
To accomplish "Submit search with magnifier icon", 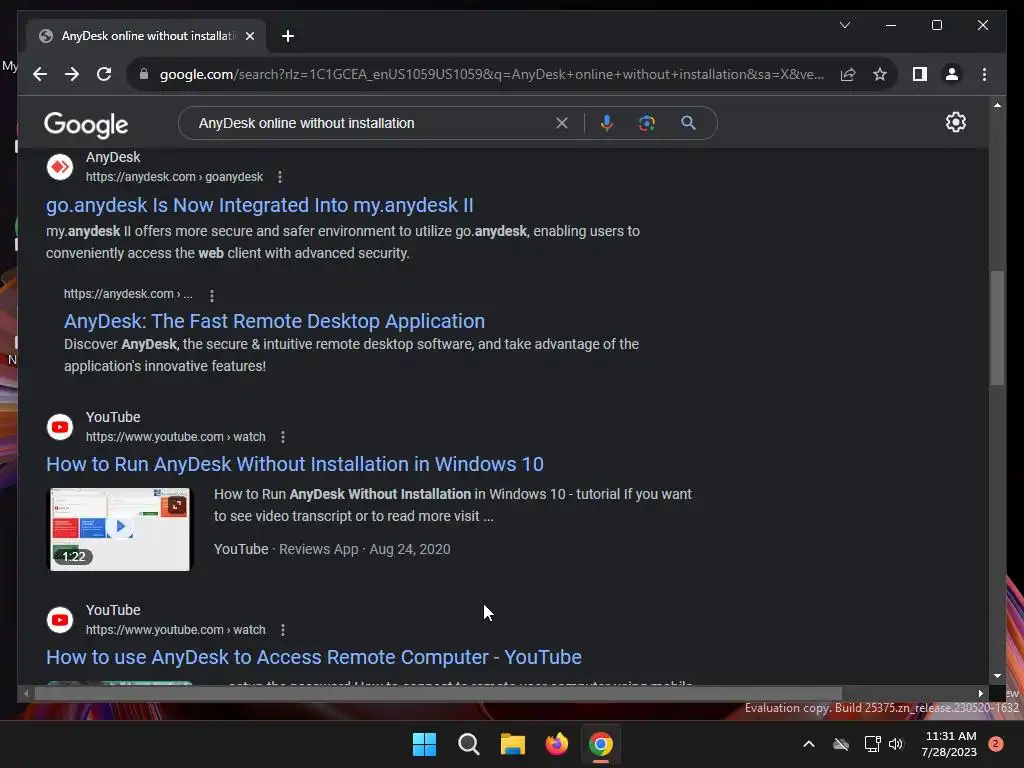I will (688, 123).
